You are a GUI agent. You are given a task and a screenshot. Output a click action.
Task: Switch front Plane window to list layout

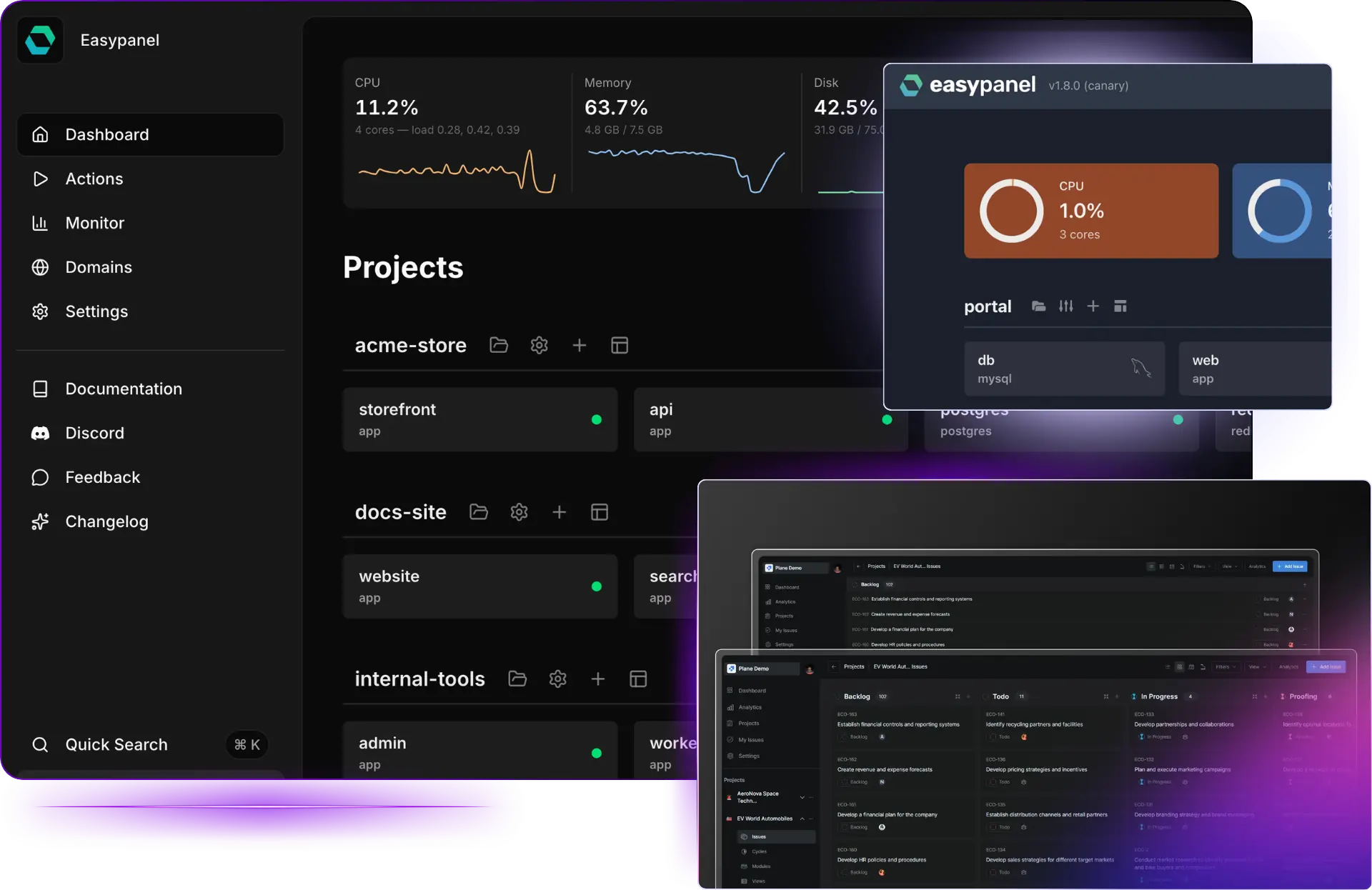pos(1168,667)
